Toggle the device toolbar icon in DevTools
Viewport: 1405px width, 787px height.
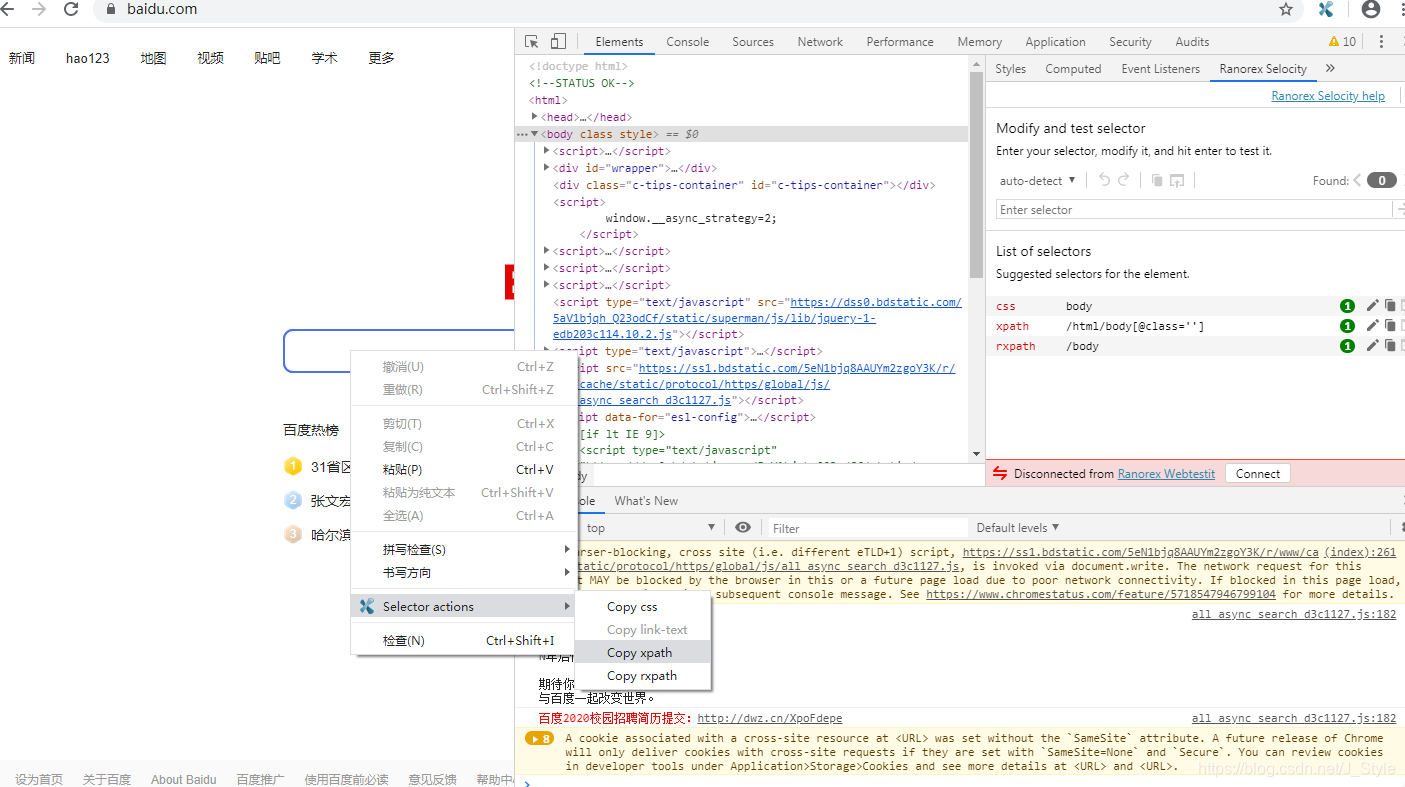tap(558, 42)
